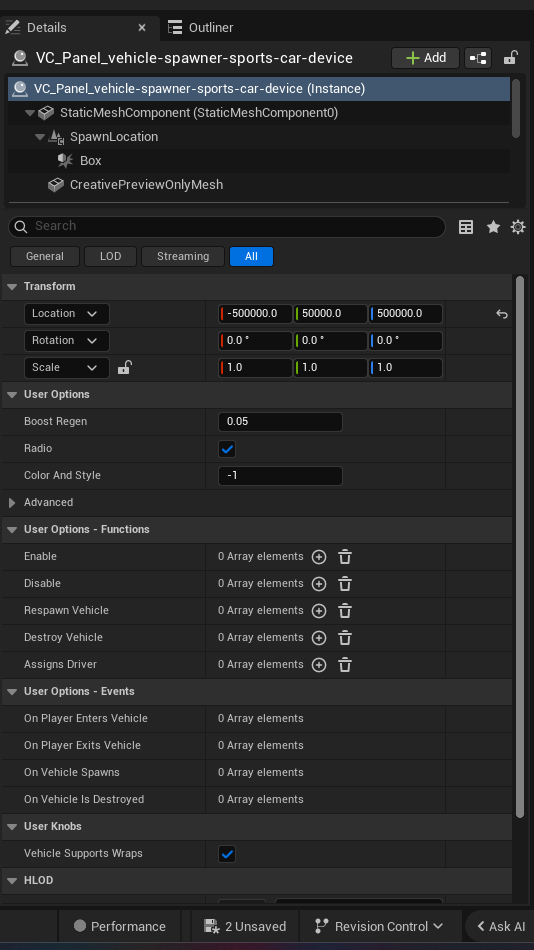Select the VC_Panel instance root row
This screenshot has height=950, width=534.
[x=258, y=89]
